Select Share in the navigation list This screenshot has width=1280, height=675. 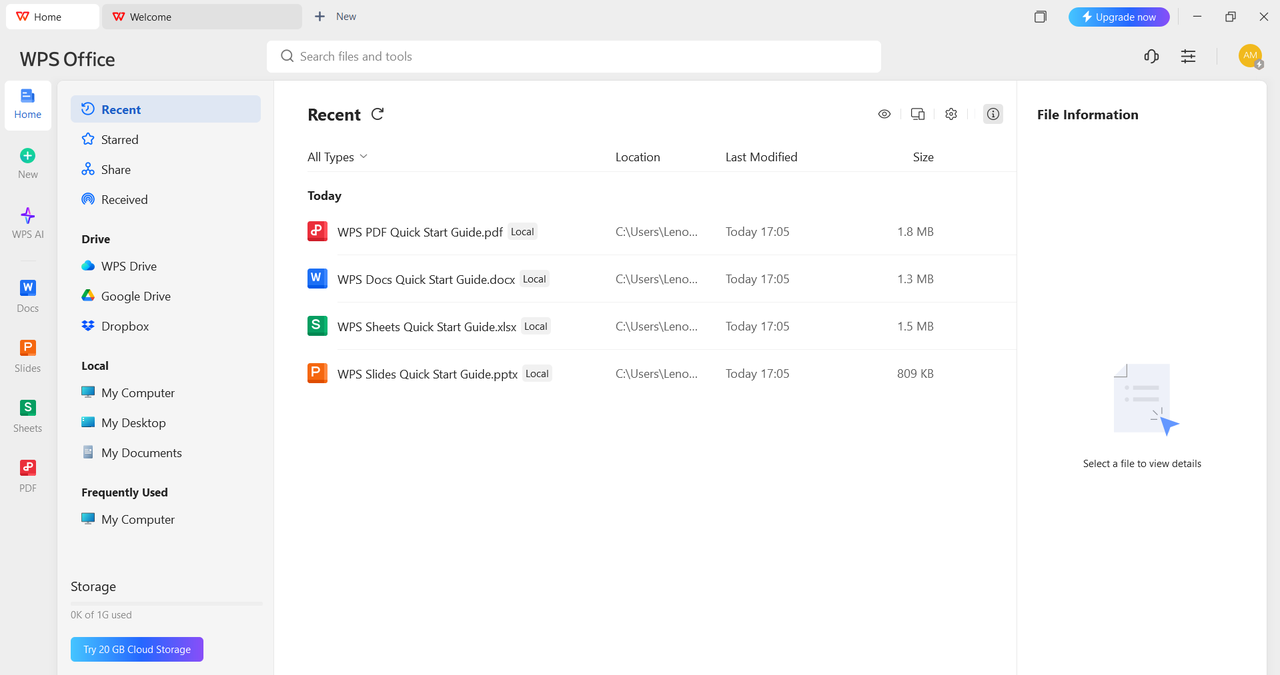pyautogui.click(x=165, y=169)
